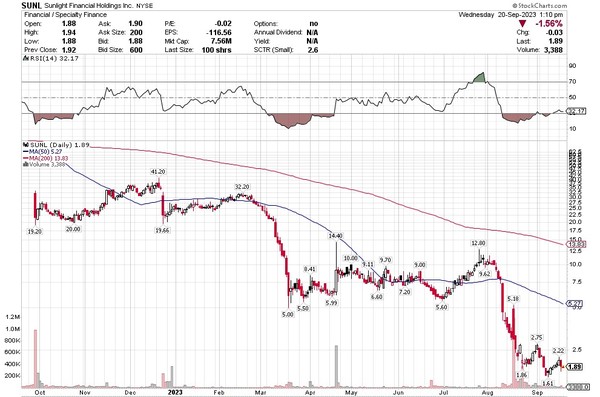
Task: Click the 'MA(200) 13.83' legend text
Action: click(49, 158)
